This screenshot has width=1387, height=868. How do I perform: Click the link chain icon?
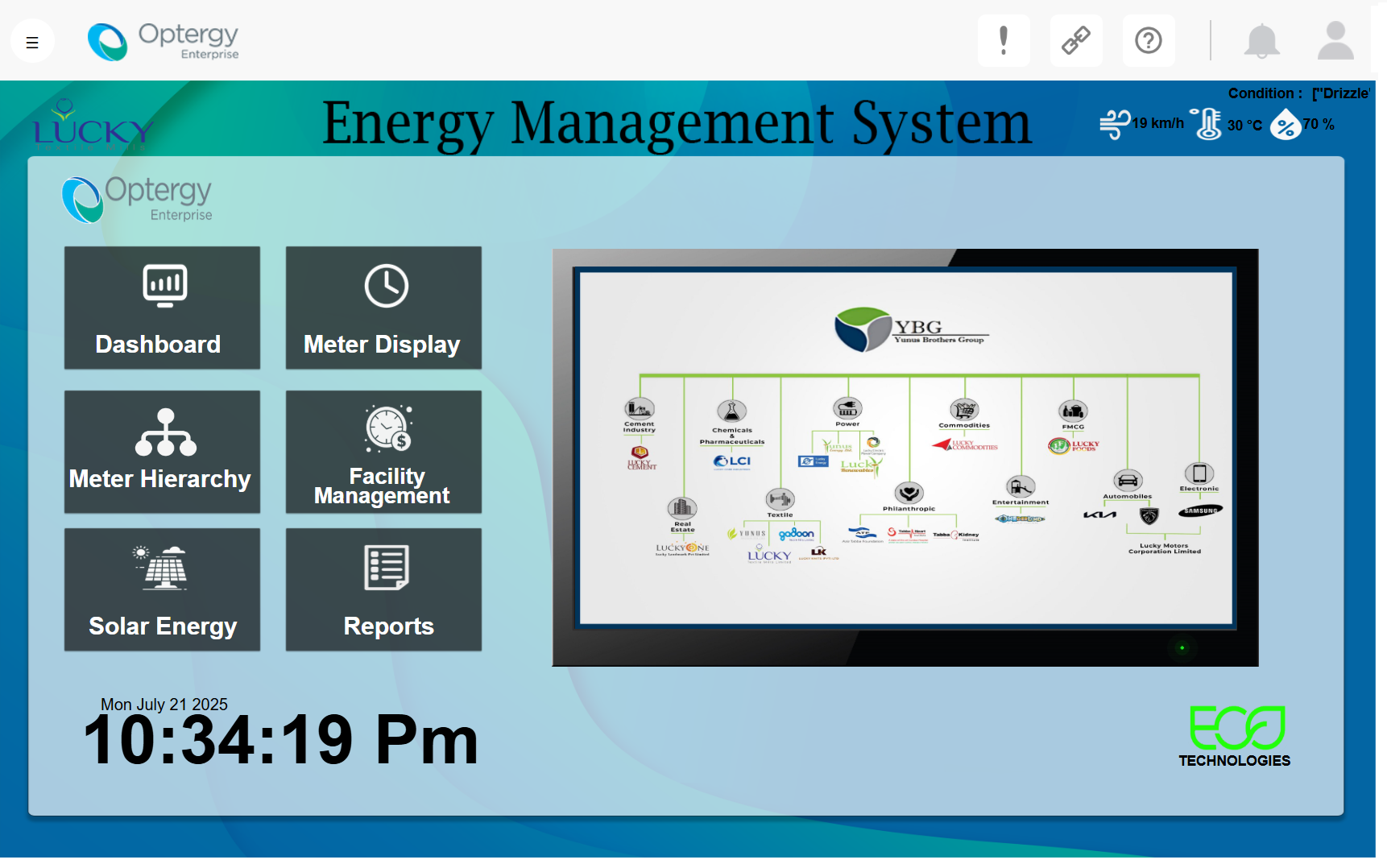[1075, 40]
